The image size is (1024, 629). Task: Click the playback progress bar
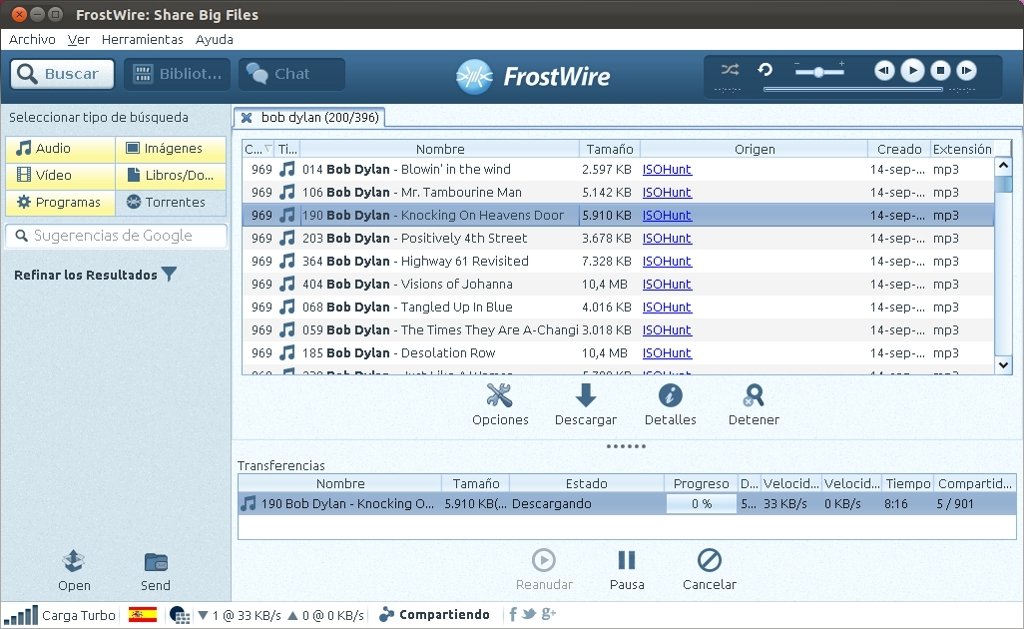[x=853, y=89]
